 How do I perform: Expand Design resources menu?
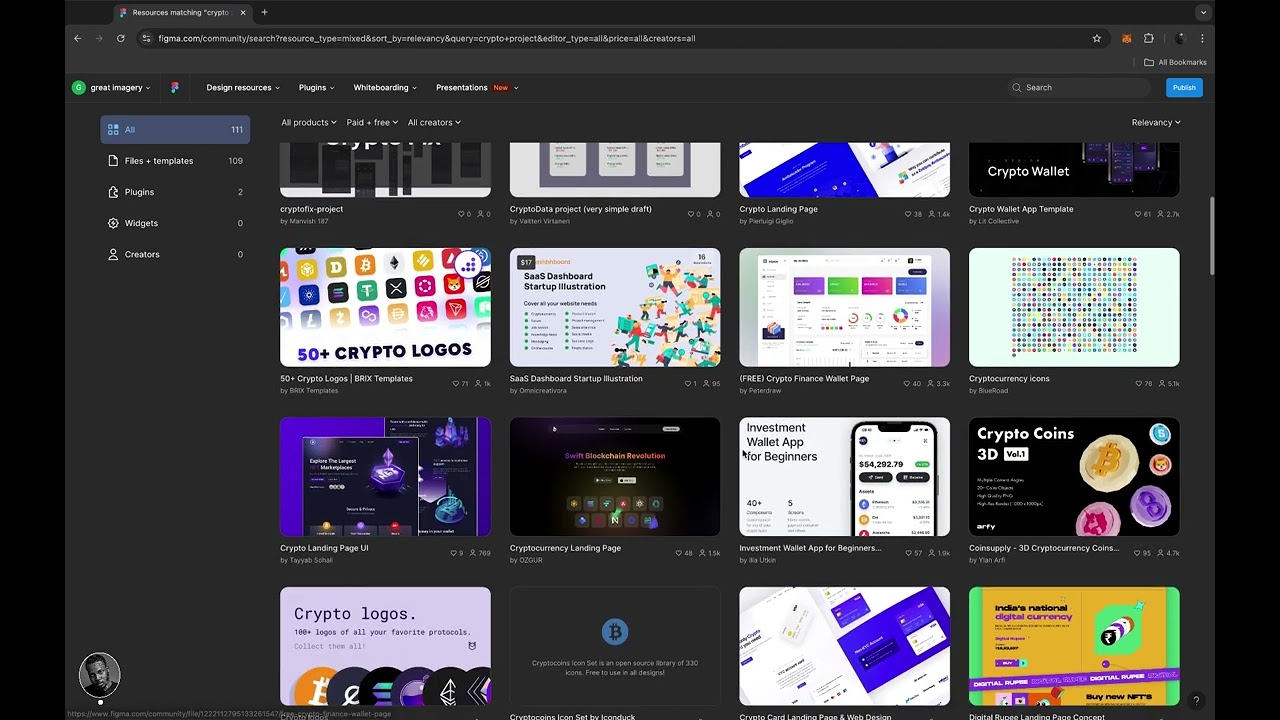pyautogui.click(x=243, y=87)
